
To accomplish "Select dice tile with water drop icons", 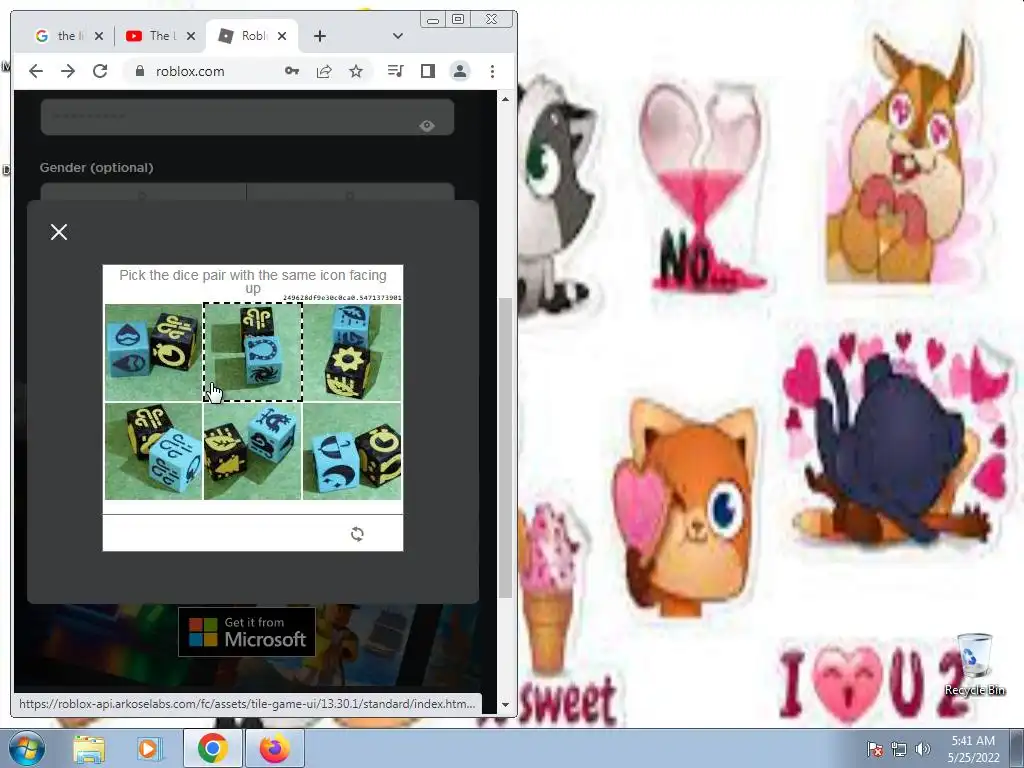I will tap(153, 352).
